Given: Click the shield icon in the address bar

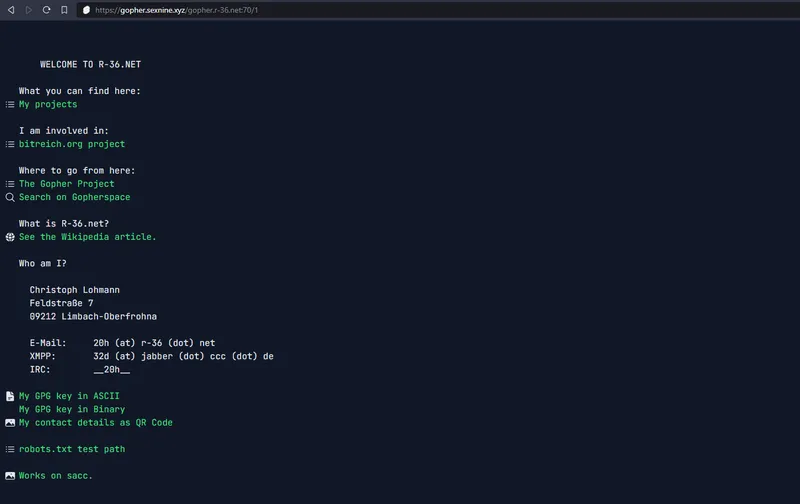Looking at the screenshot, I should pyautogui.click(x=87, y=10).
